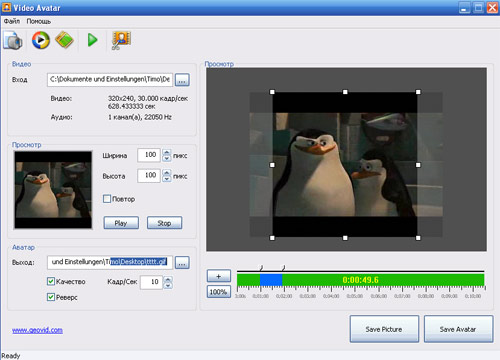The width and height of the screenshot is (500, 360).
Task: Click the green film strip toolbar icon
Action: point(65,40)
